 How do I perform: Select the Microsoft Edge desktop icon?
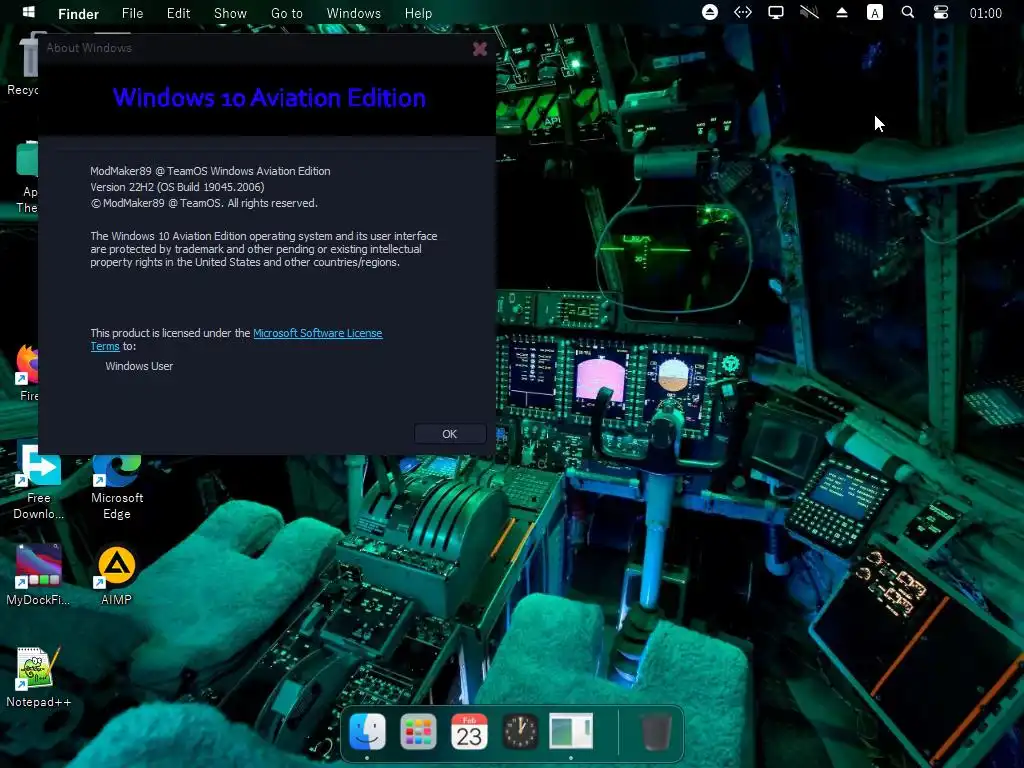point(117,487)
